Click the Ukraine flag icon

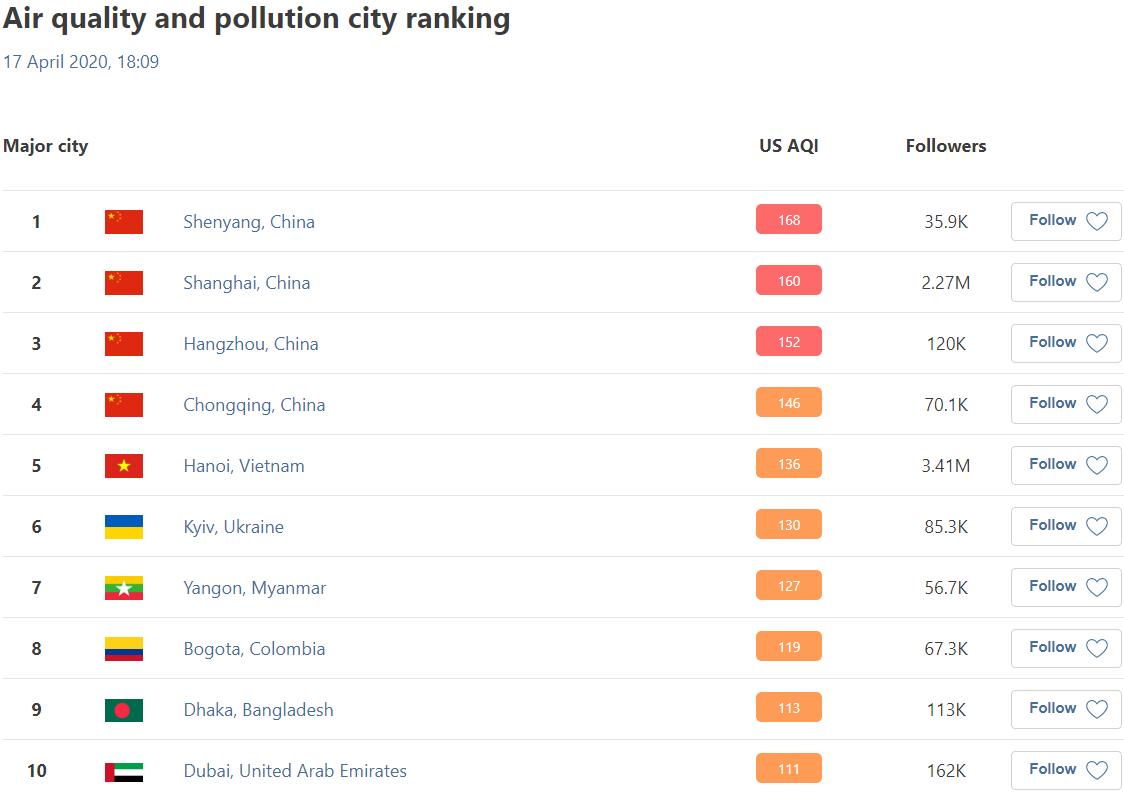[x=124, y=527]
